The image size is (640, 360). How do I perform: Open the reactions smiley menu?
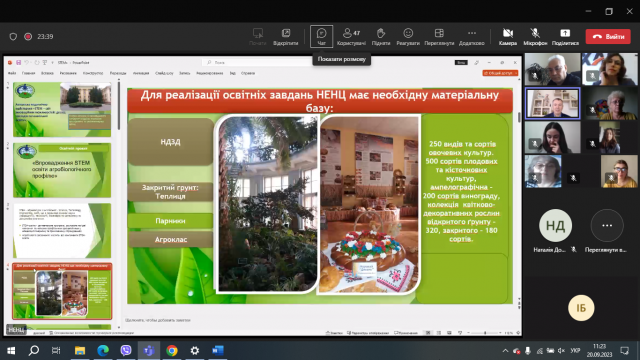(x=408, y=36)
